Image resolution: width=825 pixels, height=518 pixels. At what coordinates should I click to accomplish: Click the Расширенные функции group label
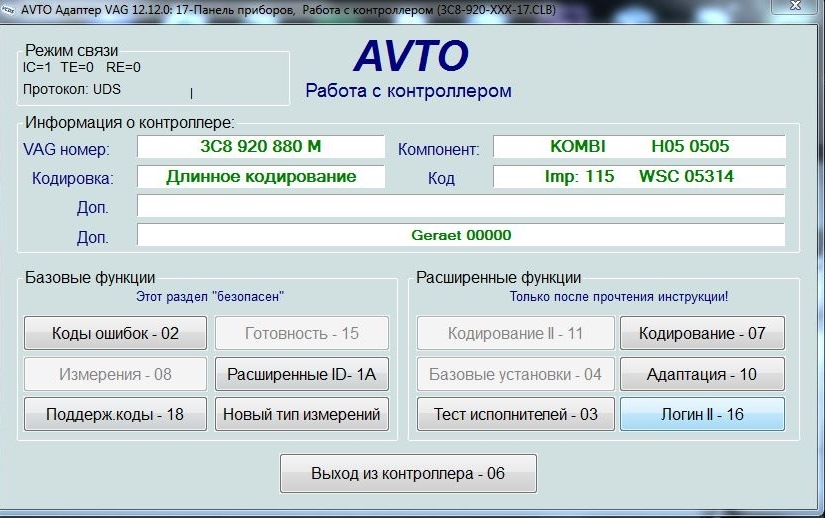click(499, 277)
